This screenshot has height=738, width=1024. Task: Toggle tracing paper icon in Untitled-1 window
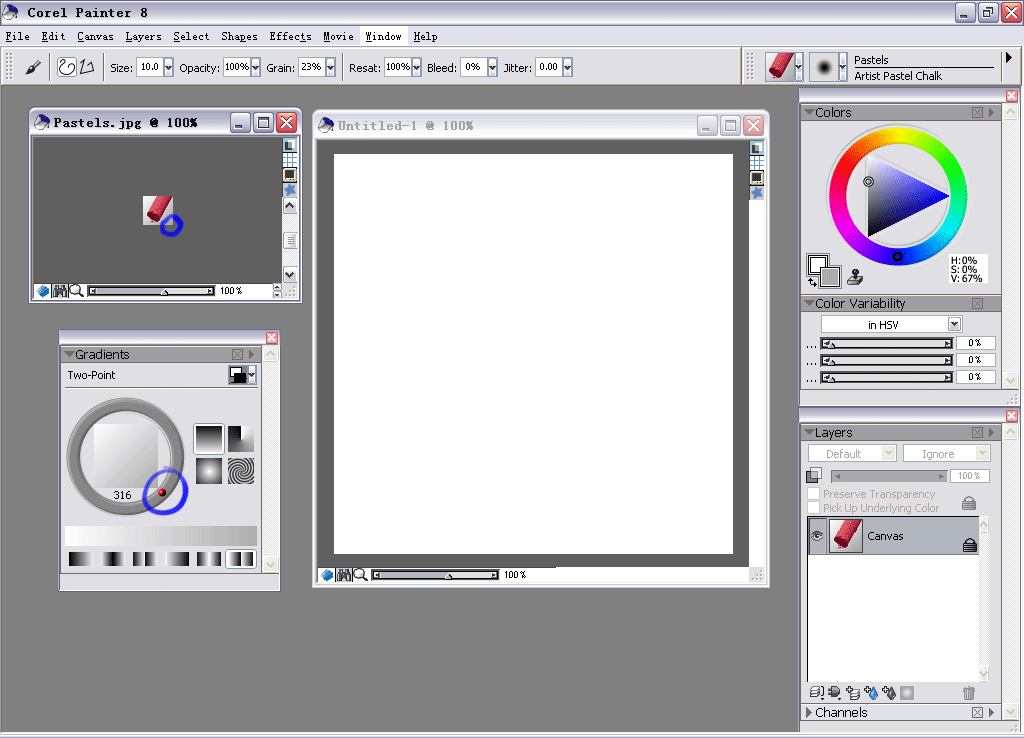coord(756,148)
